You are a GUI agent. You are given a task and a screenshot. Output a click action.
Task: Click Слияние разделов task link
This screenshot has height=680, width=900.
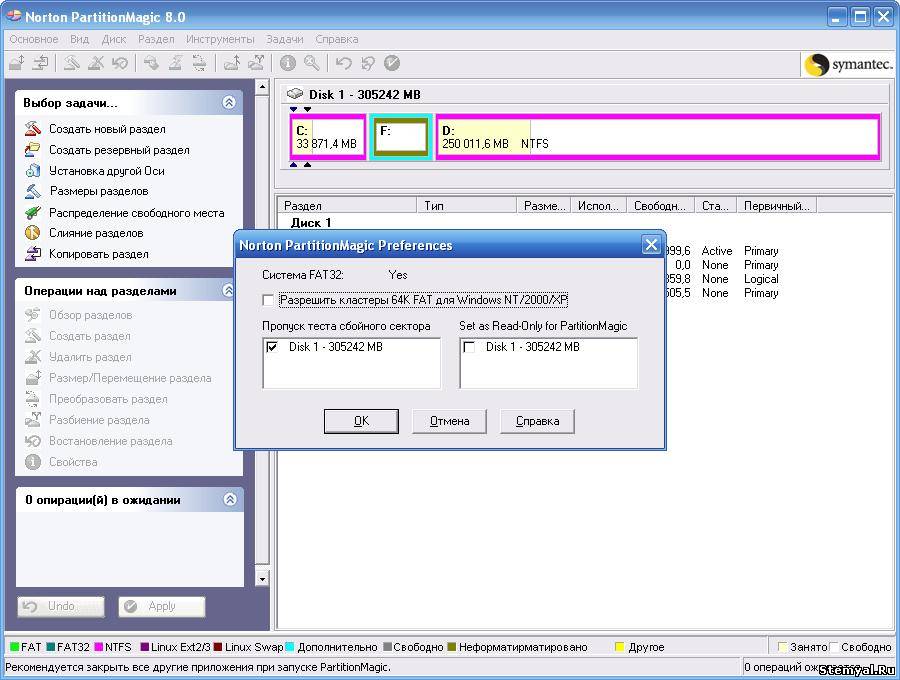(x=96, y=233)
